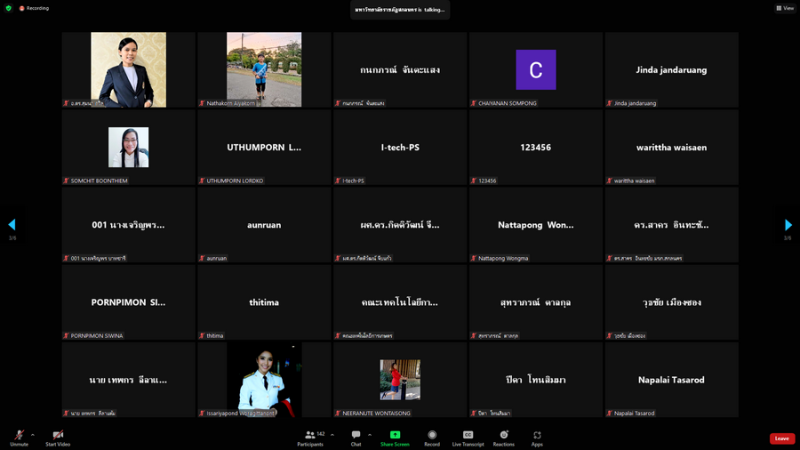Image resolution: width=800 pixels, height=450 pixels.
Task: Click the green encryption shield icon
Action: [x=8, y=8]
